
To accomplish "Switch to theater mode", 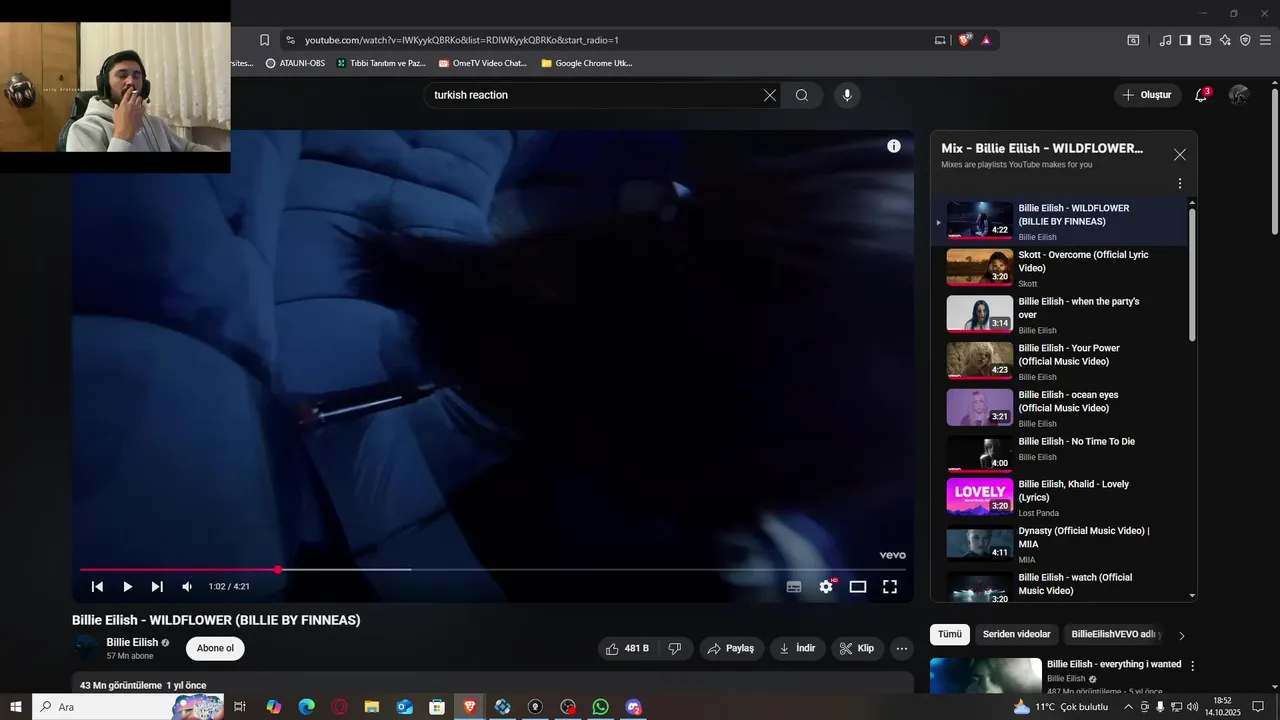I will click(x=858, y=587).
